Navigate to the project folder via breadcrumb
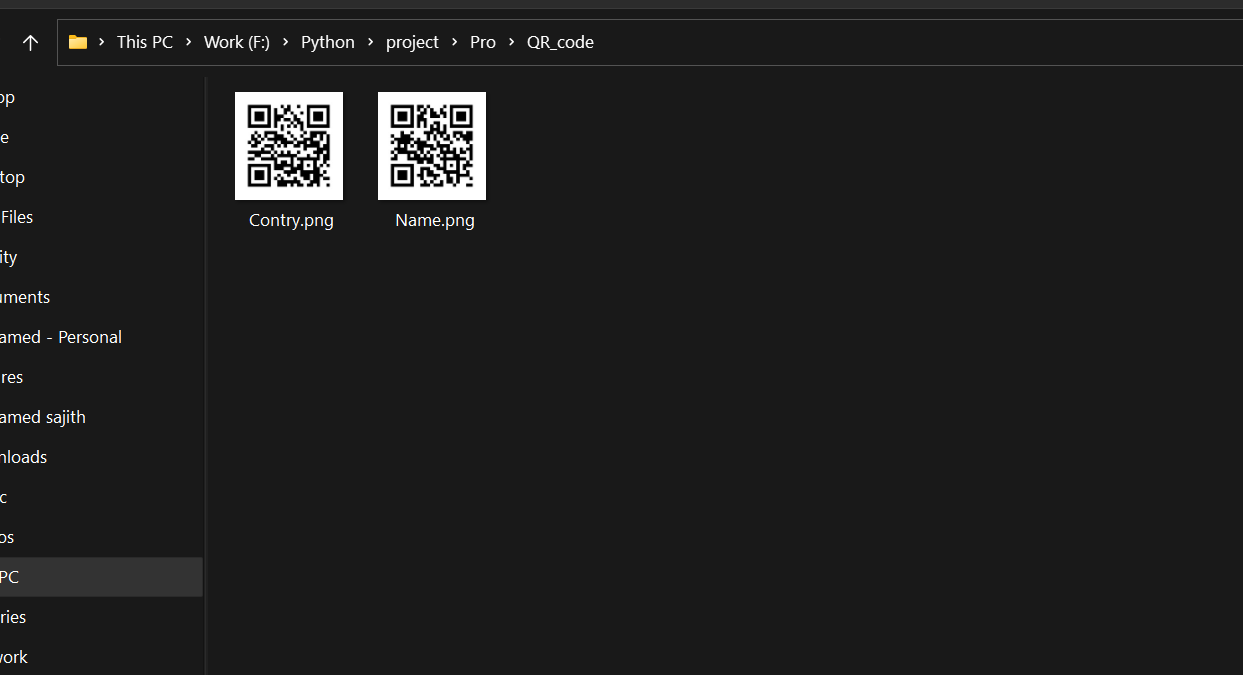Screen dimensions: 1243x675 tap(412, 42)
